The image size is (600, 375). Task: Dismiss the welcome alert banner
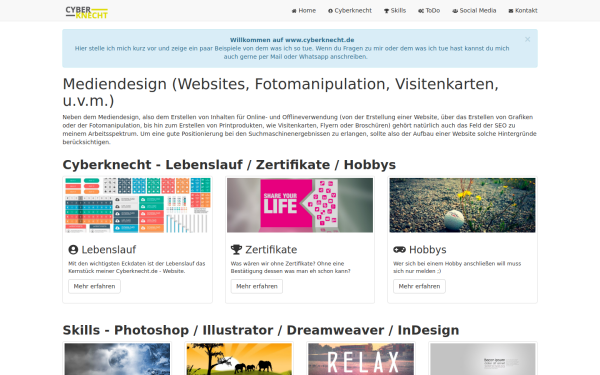[527, 39]
